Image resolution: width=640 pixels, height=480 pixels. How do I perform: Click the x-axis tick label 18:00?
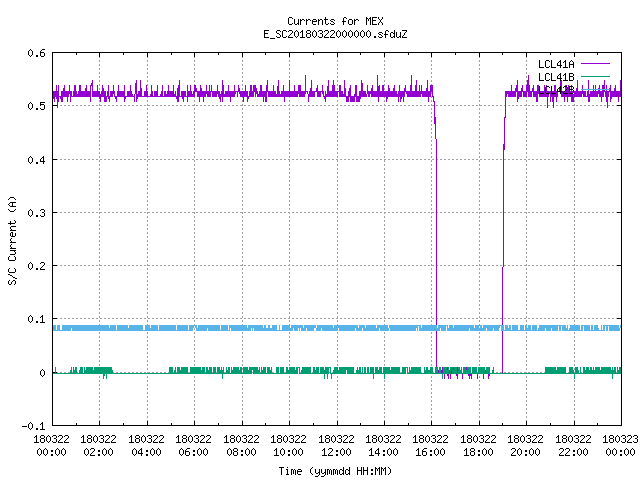point(478,452)
